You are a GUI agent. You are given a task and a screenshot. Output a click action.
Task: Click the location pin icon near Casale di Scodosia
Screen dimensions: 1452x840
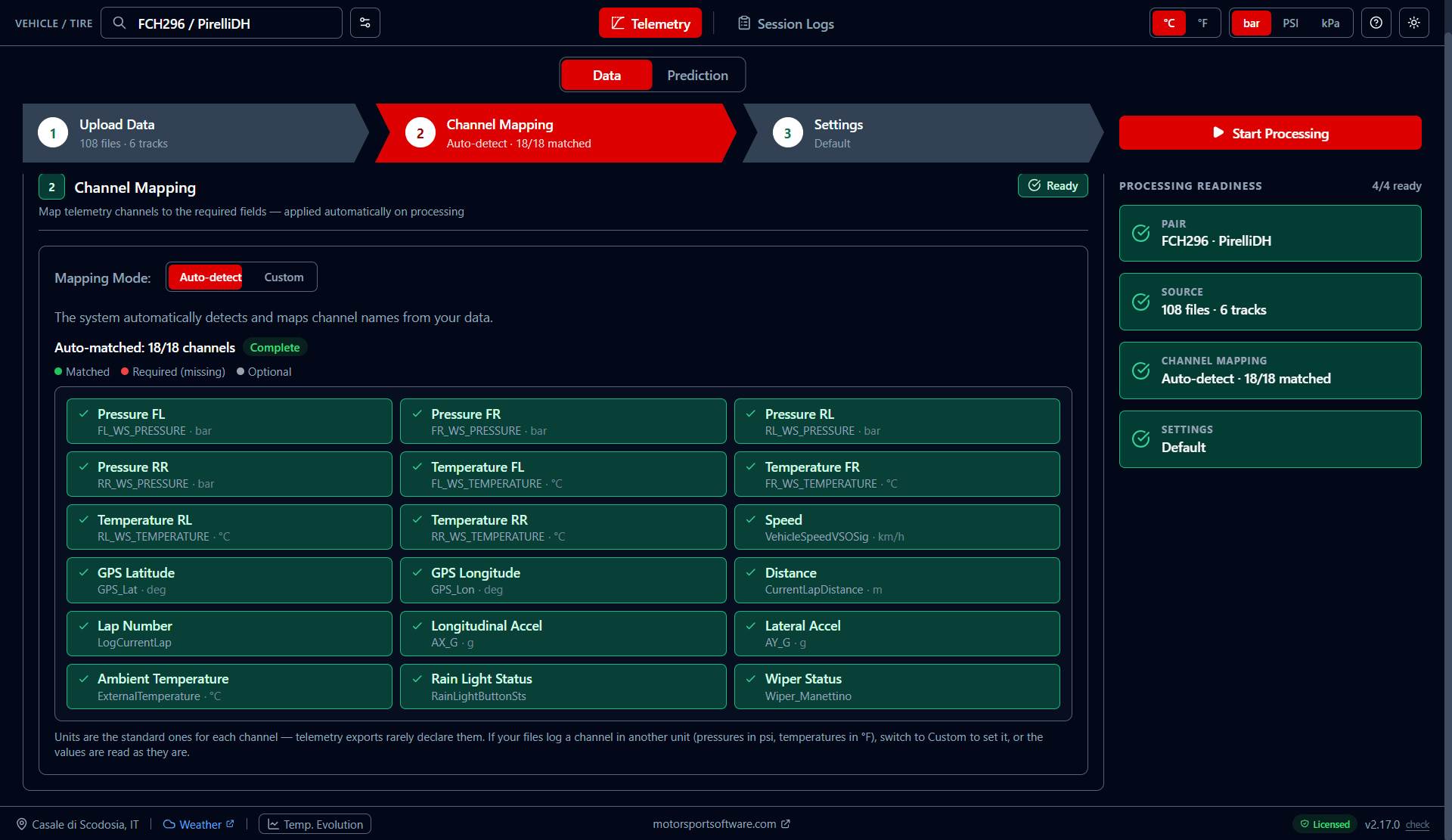22,824
